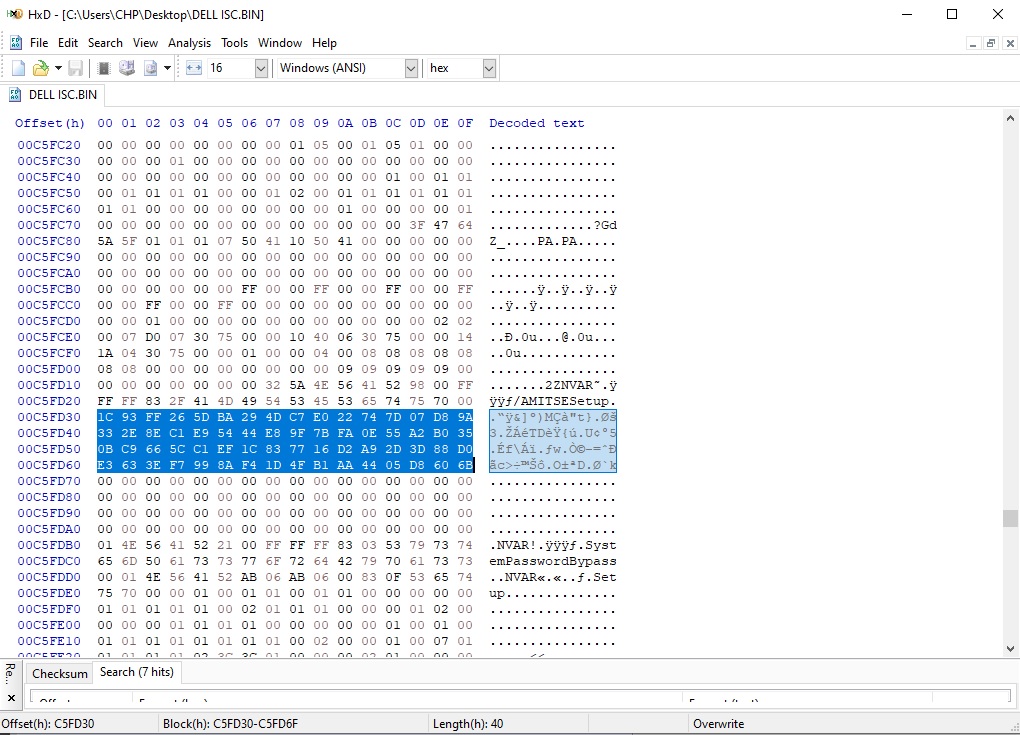Viewport: 1020px width, 735px height.
Task: Click last byte 6B in row 00C5FD60
Action: pyautogui.click(x=465, y=465)
